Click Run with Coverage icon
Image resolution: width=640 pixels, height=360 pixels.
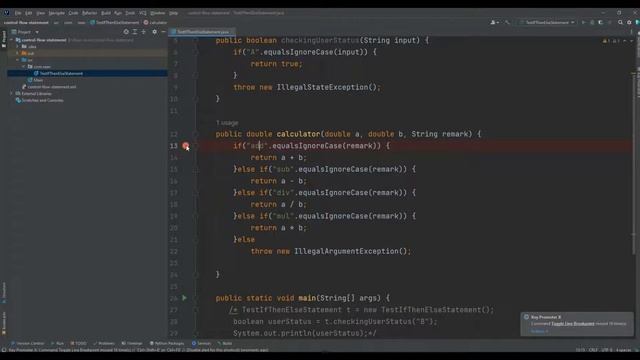pos(601,22)
